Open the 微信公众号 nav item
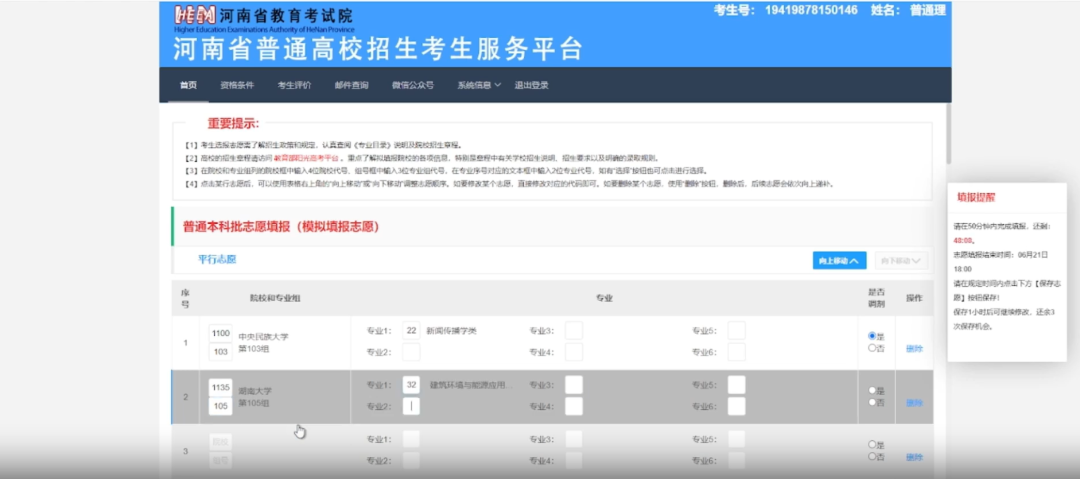Viewport: 1080px width, 479px height. click(x=413, y=85)
